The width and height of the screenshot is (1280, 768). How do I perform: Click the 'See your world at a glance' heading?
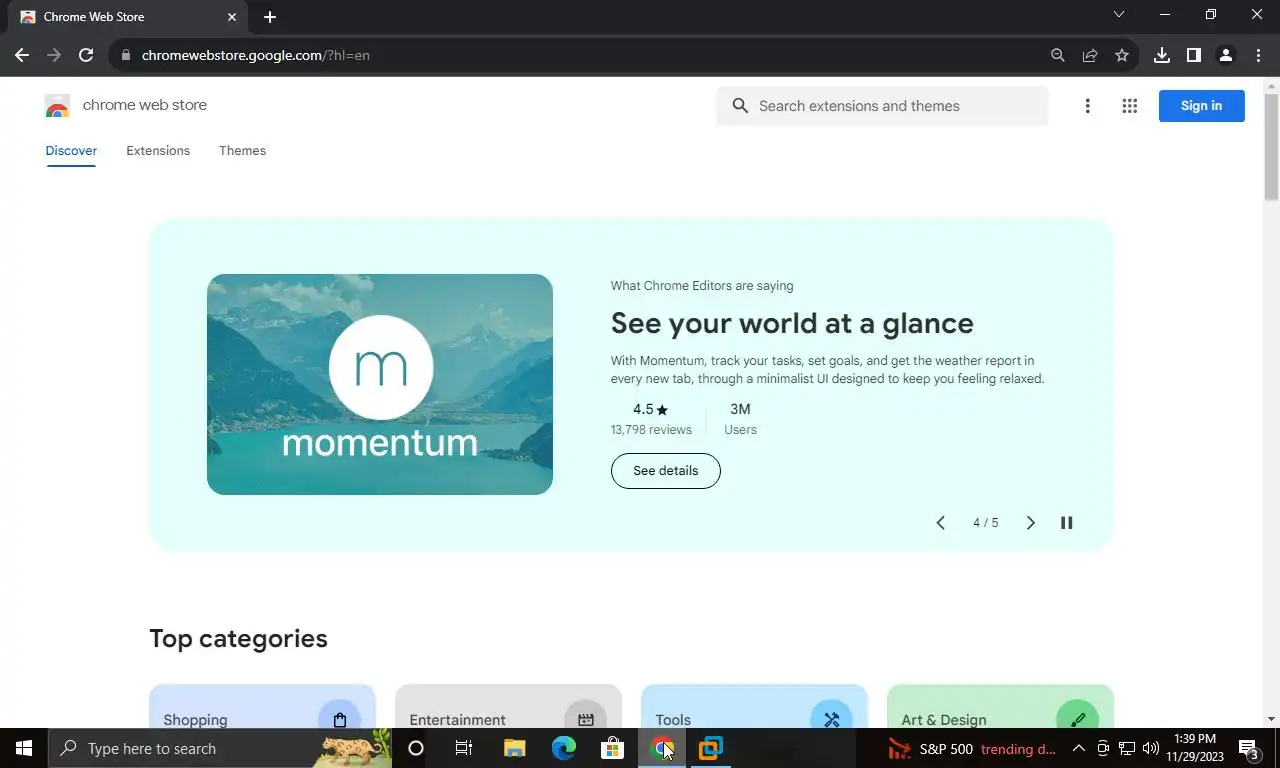pos(792,324)
